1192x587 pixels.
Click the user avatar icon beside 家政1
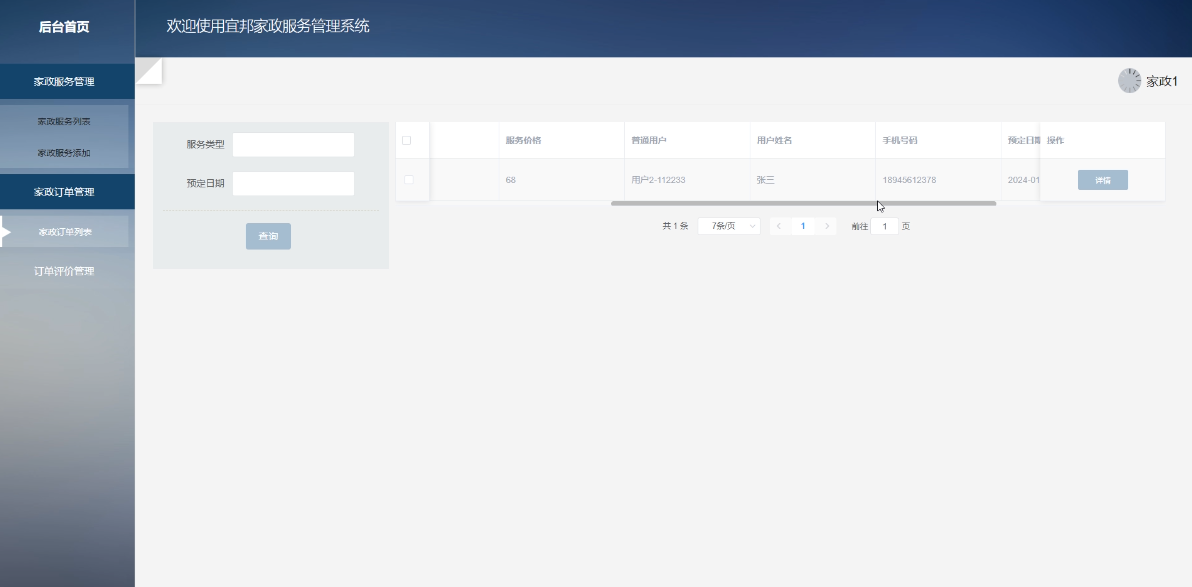pos(1130,81)
